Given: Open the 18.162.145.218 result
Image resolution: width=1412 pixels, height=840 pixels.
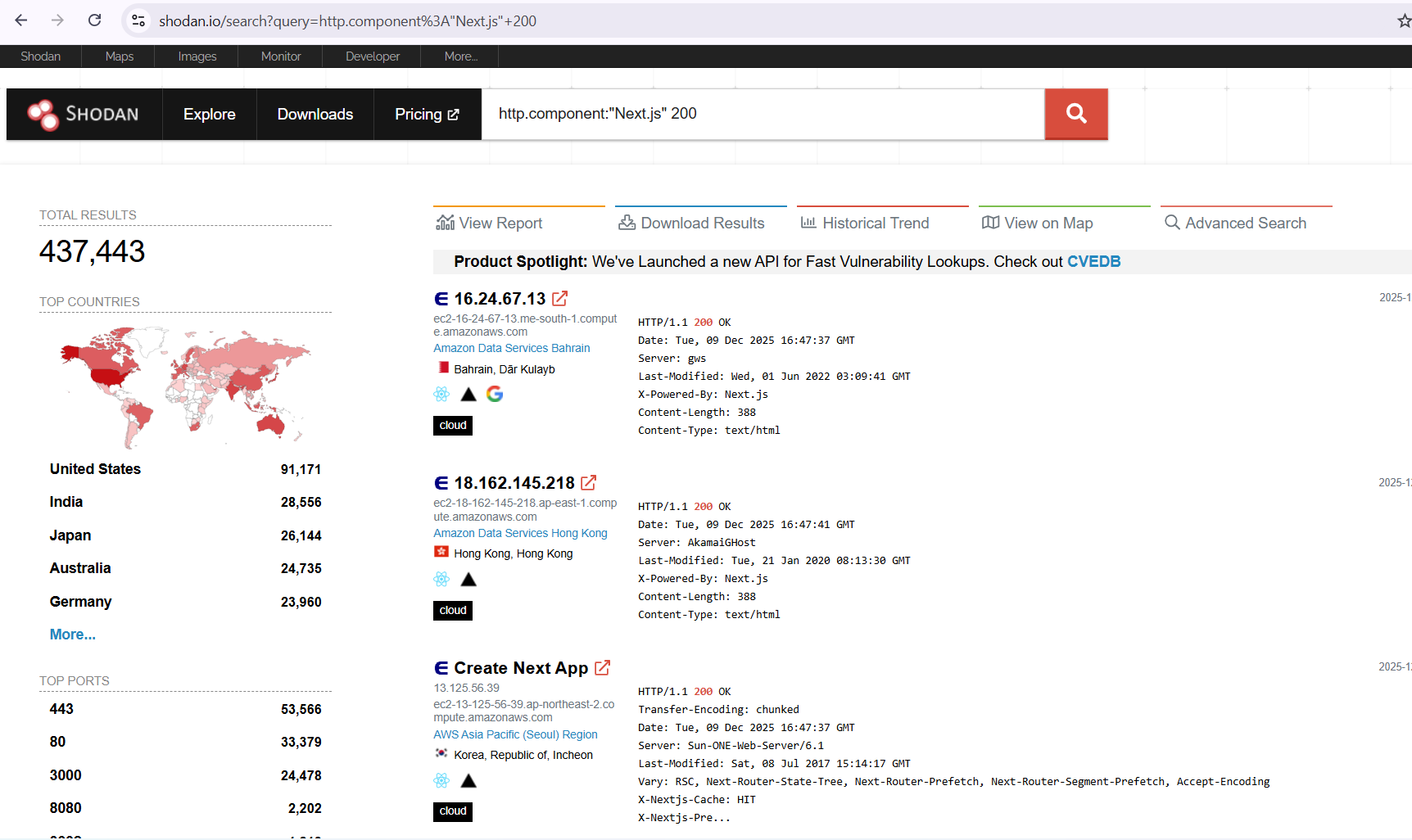Looking at the screenshot, I should (514, 483).
